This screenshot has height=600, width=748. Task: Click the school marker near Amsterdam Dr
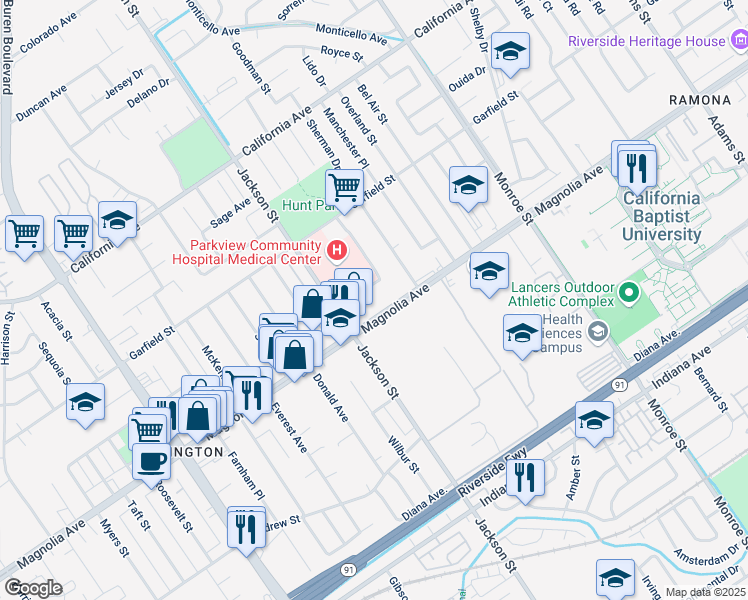[x=615, y=579]
